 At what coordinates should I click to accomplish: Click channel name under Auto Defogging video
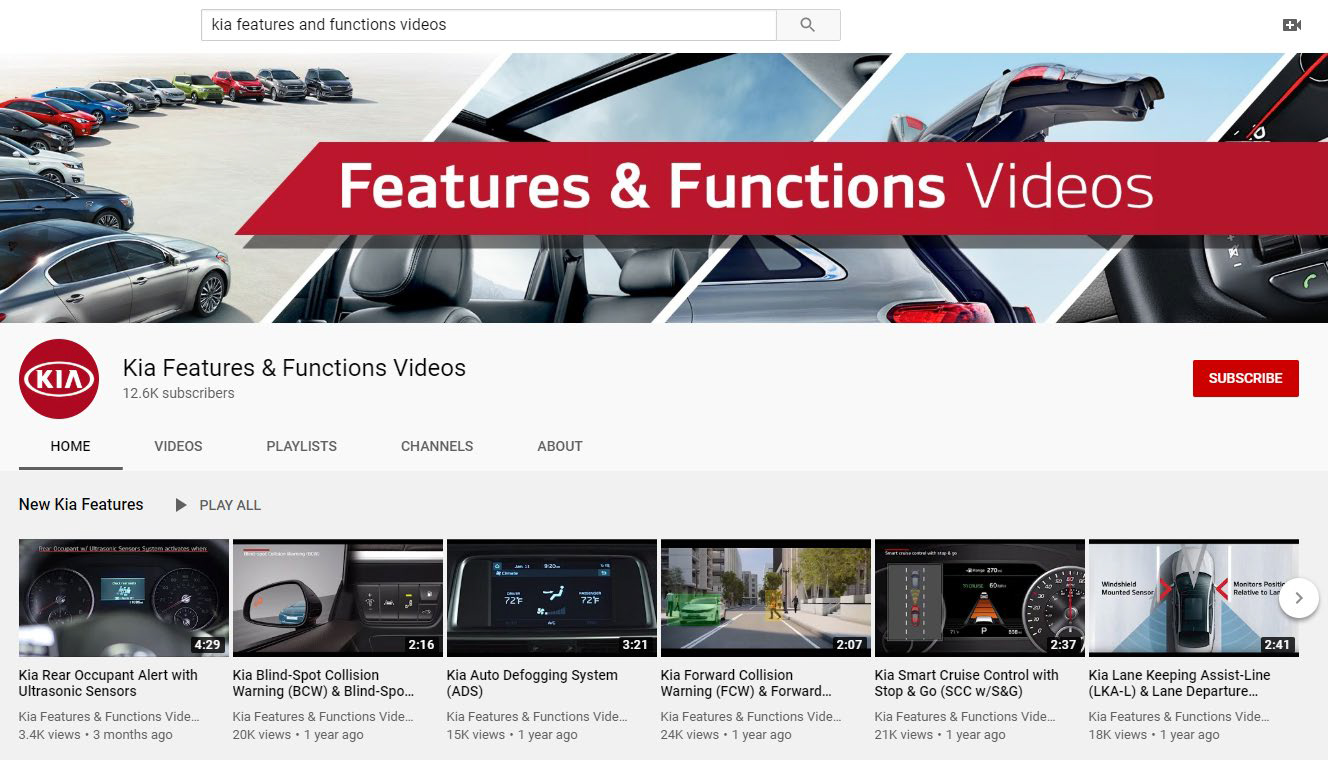[x=537, y=716]
